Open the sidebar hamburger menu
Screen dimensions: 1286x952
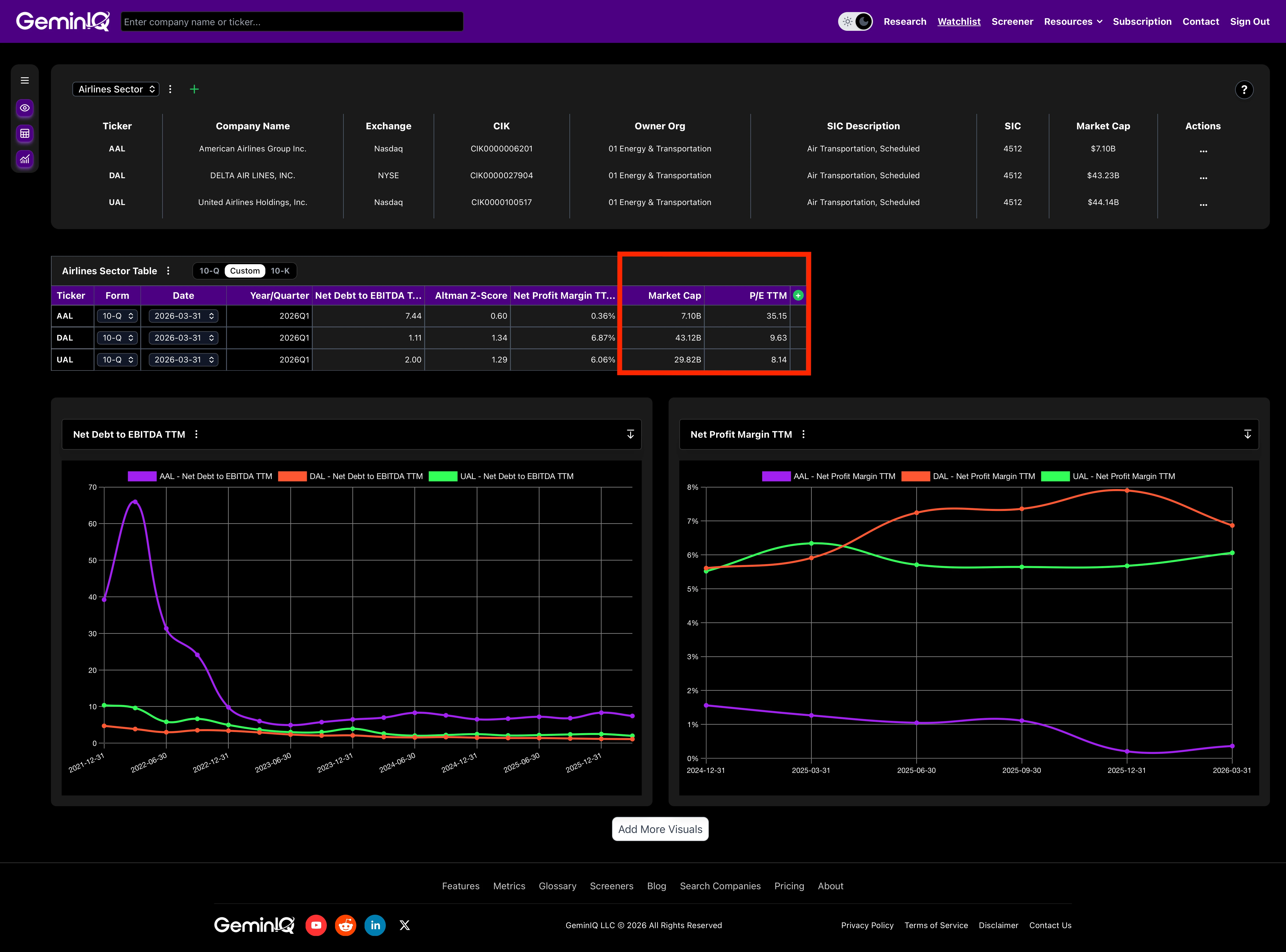click(25, 81)
